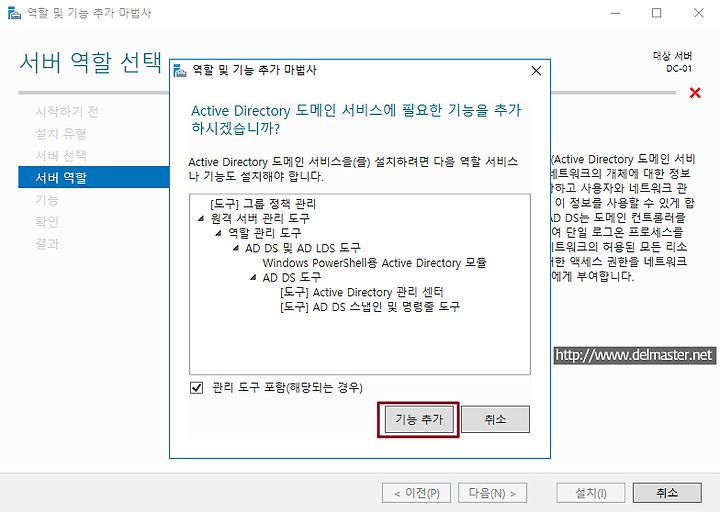This screenshot has width=720, height=512.
Task: Click 설치(I) button in main wizard
Action: pyautogui.click(x=591, y=493)
